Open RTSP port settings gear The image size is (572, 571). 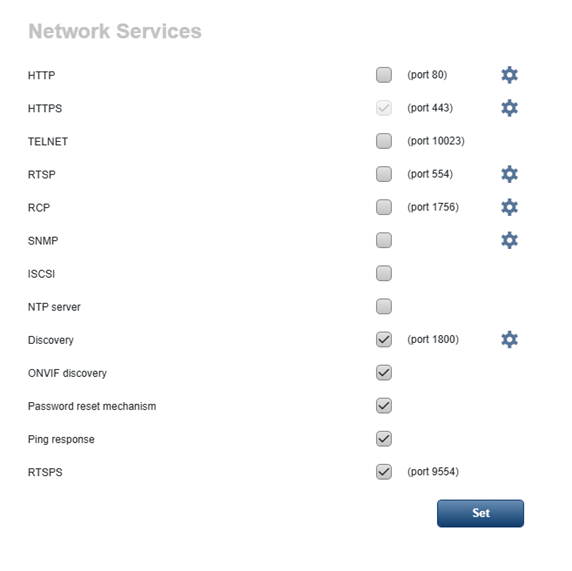point(509,174)
